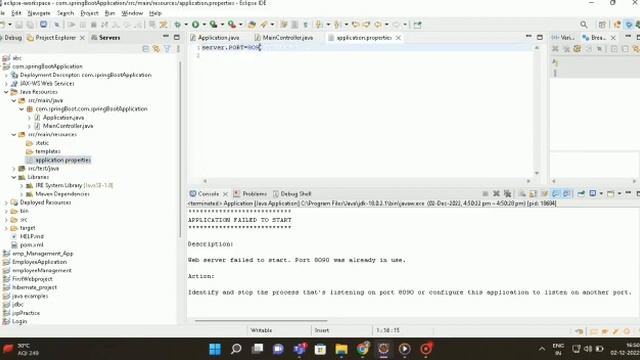Collapse src/main/java folder node
Viewport: 640px width, 360px height.
[x=13, y=100]
